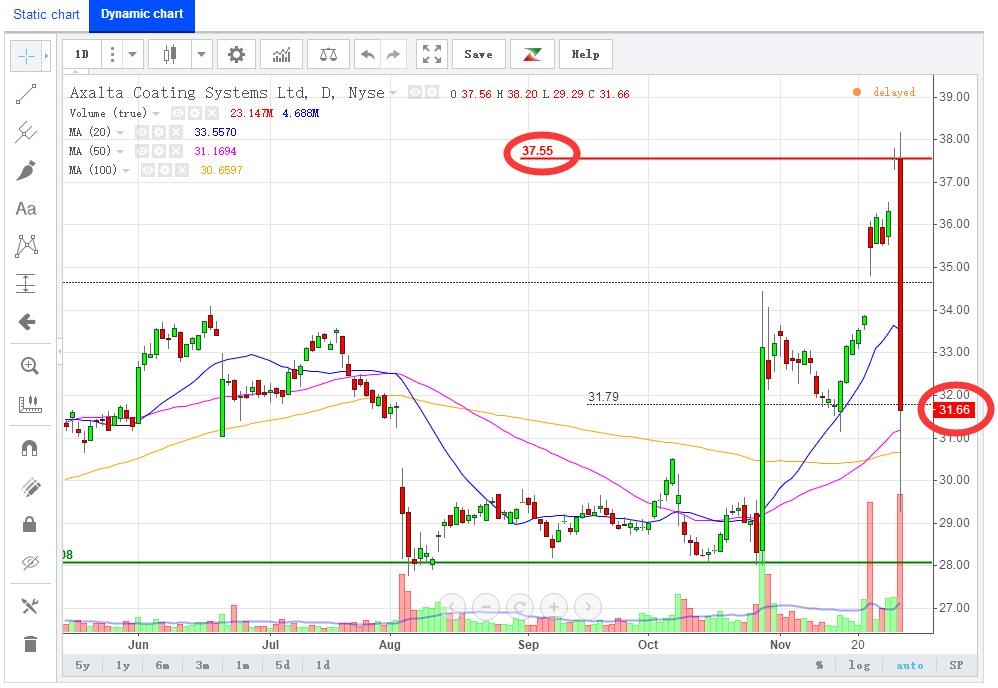Viewport: 998px width, 688px height.
Task: Open the time interval dropdown arrow
Action: [132, 54]
